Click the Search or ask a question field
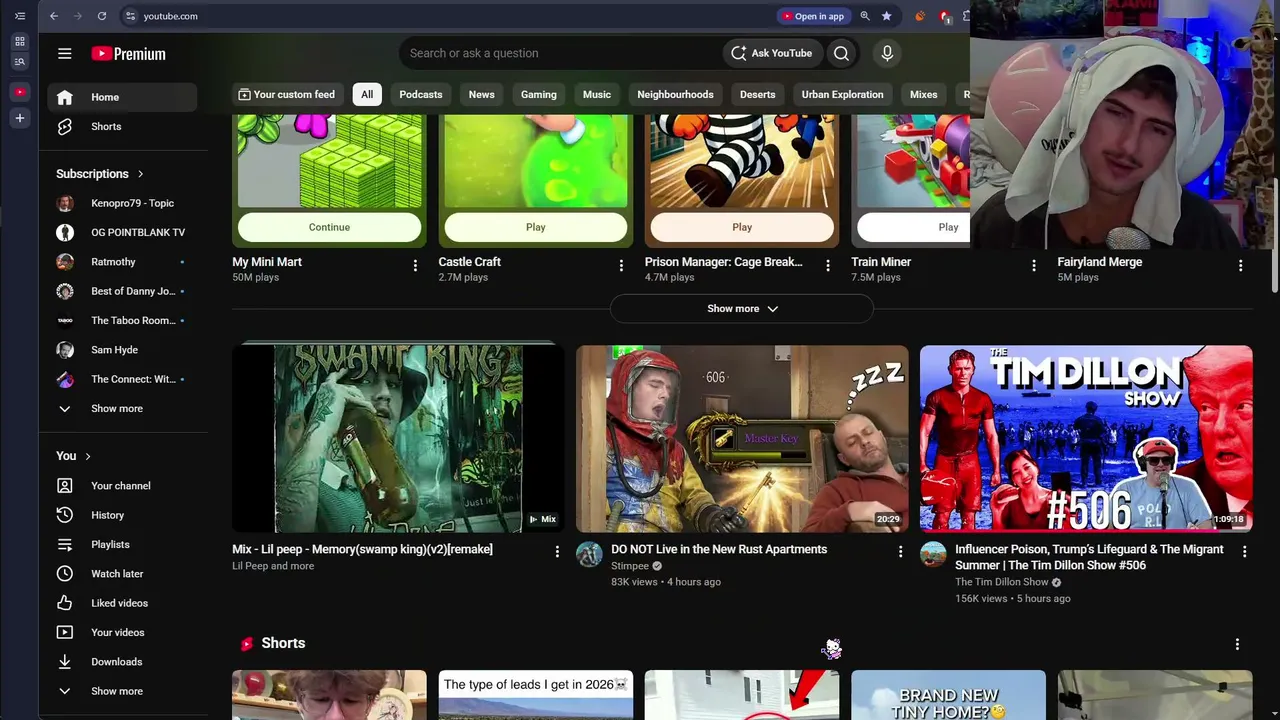This screenshot has height=720, width=1280. (560, 54)
